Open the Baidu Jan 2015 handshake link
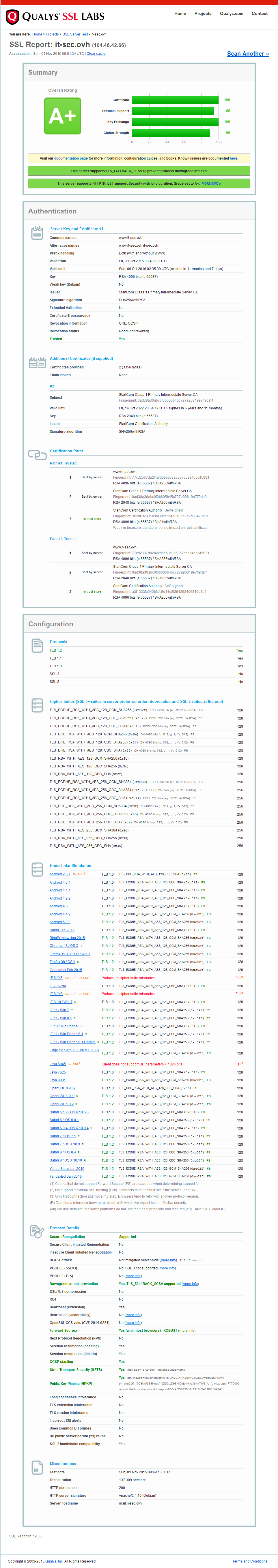 (x=61, y=930)
